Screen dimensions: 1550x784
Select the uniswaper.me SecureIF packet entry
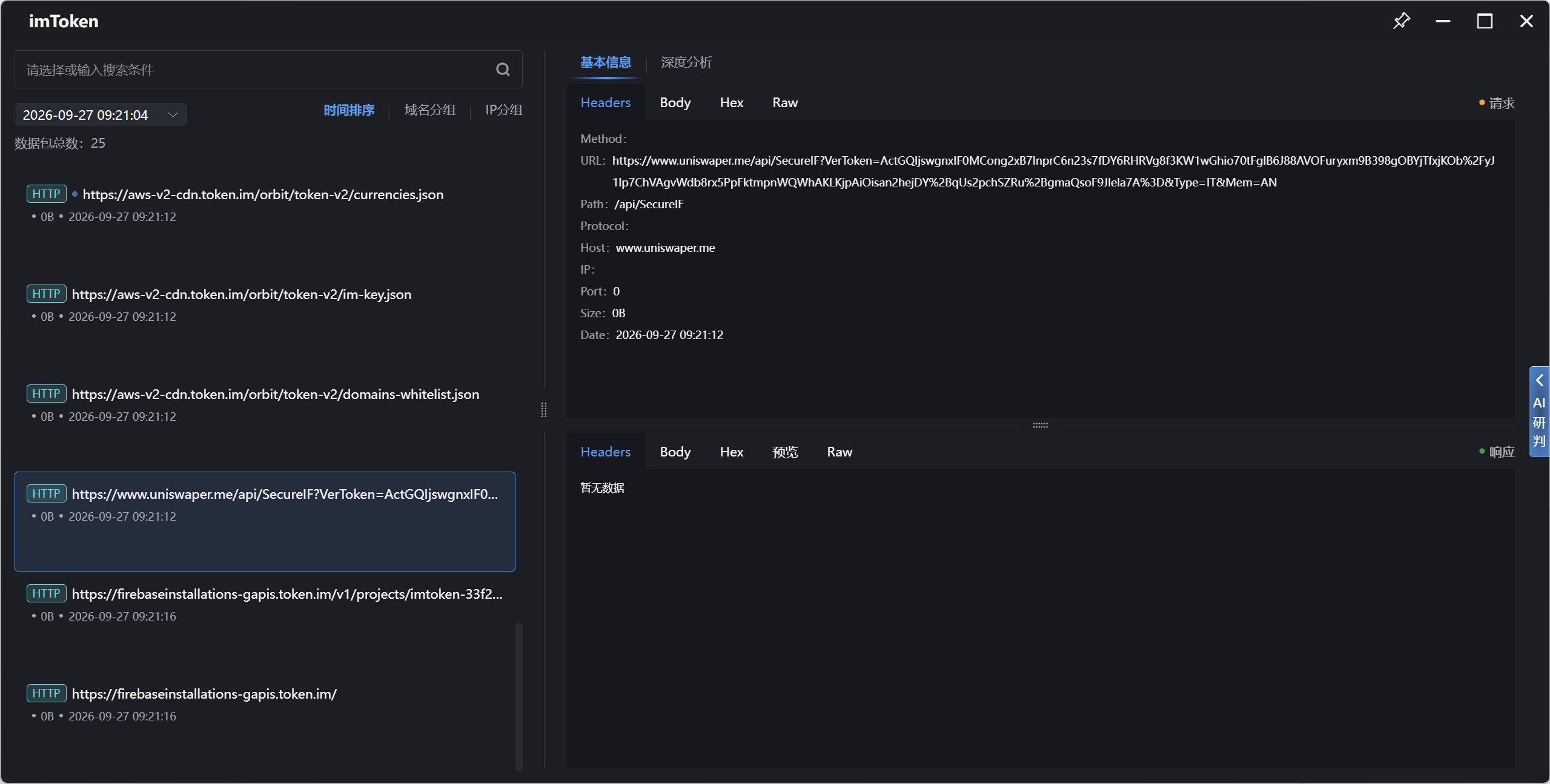tap(265, 521)
